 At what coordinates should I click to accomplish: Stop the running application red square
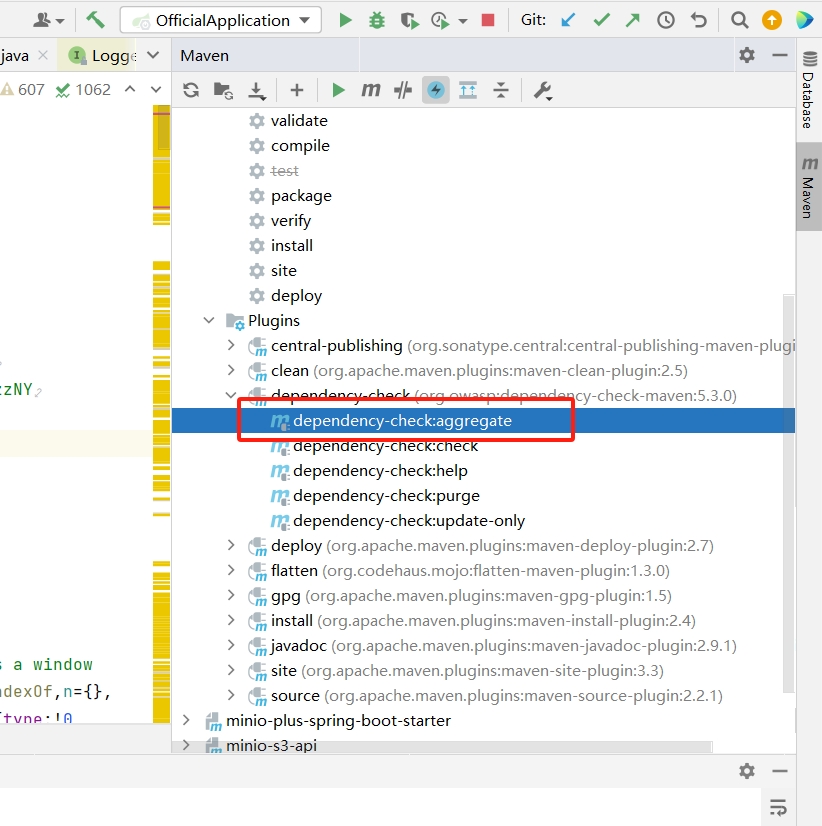tap(488, 20)
